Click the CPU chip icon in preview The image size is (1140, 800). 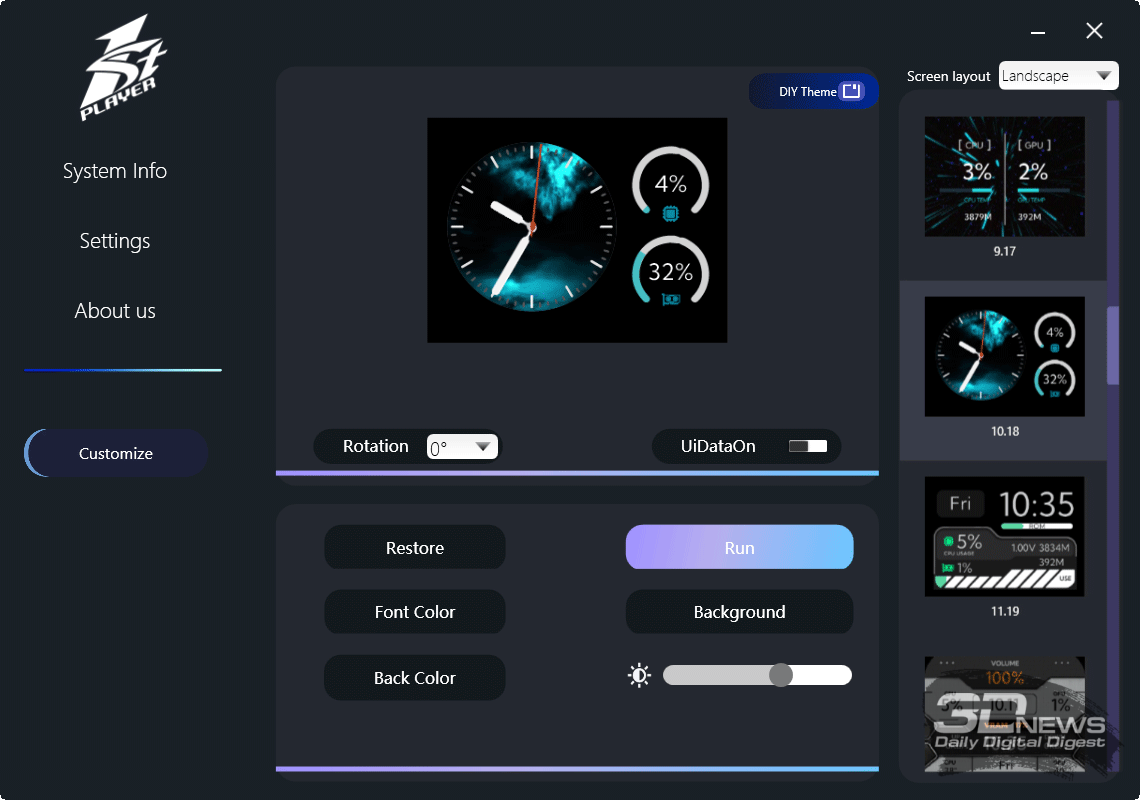[670, 212]
